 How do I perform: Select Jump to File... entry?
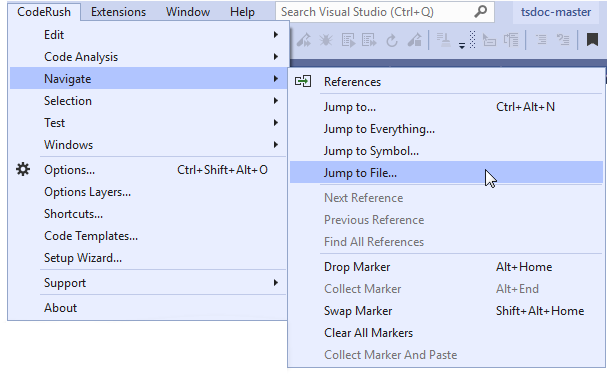446,173
